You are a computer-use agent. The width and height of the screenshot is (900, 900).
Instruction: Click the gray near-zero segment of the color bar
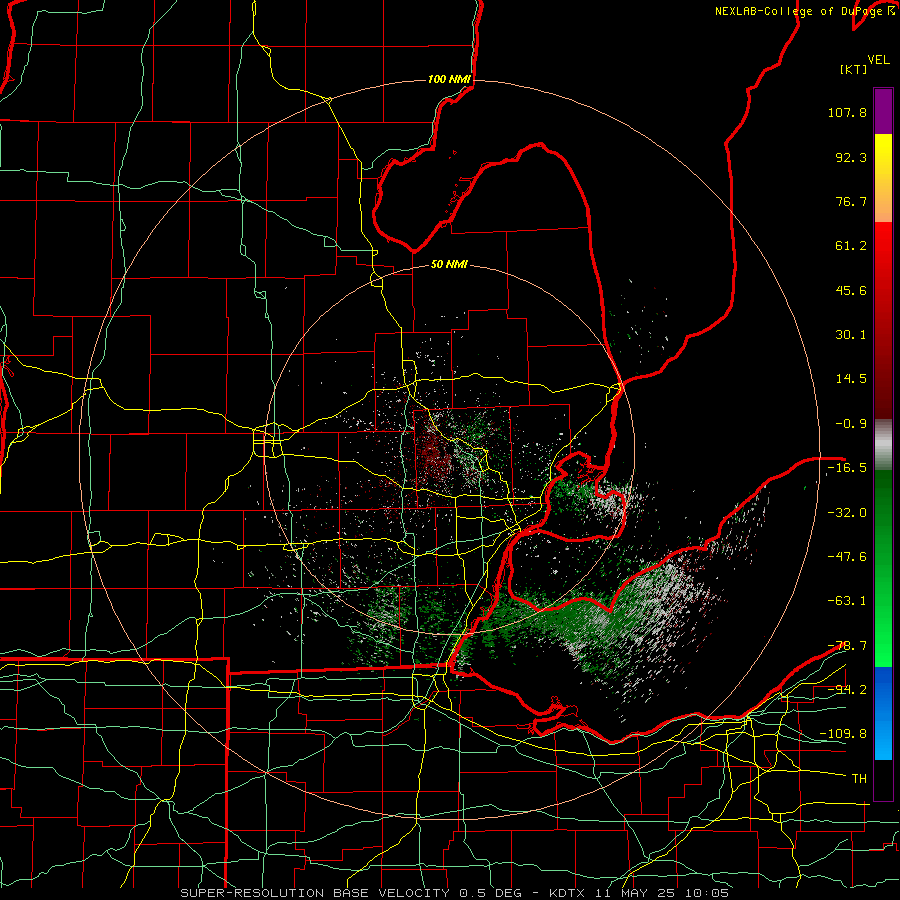pyautogui.click(x=883, y=445)
